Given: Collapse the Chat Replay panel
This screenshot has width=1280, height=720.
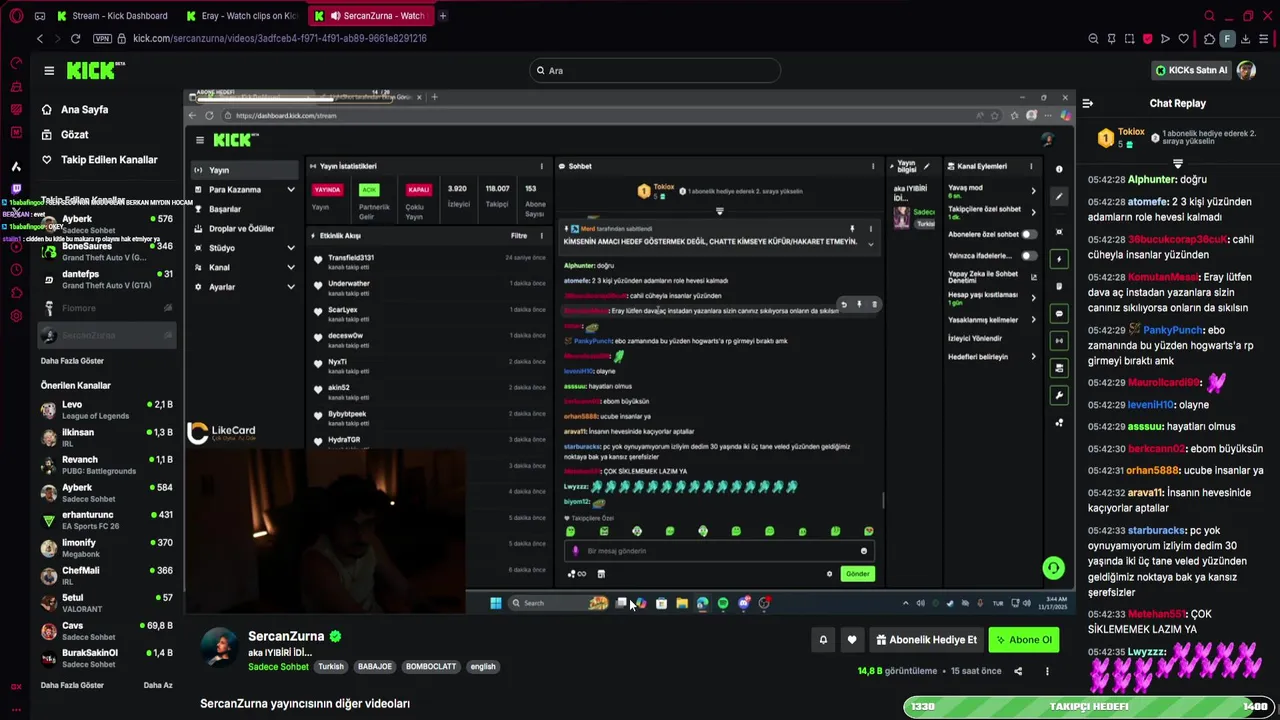Looking at the screenshot, I should 1088,103.
